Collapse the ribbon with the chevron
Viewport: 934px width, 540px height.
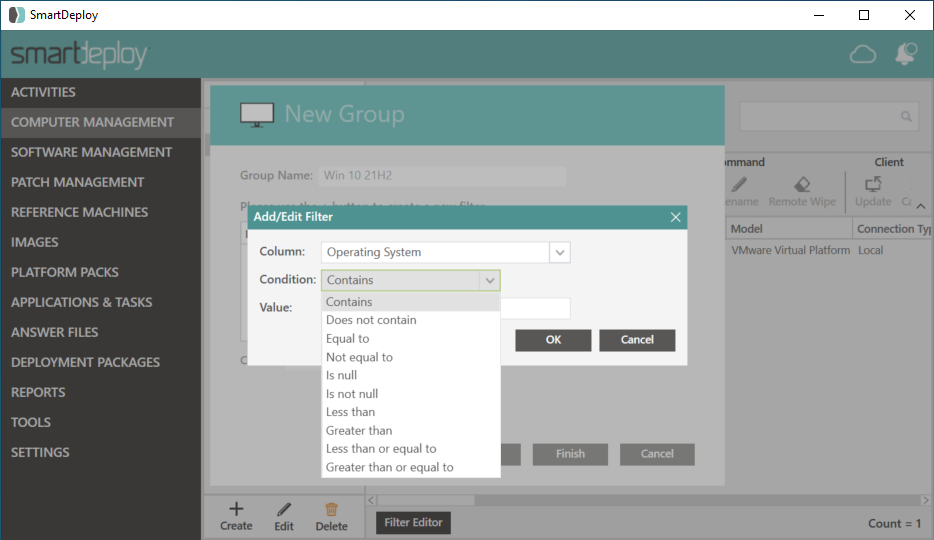[x=921, y=207]
